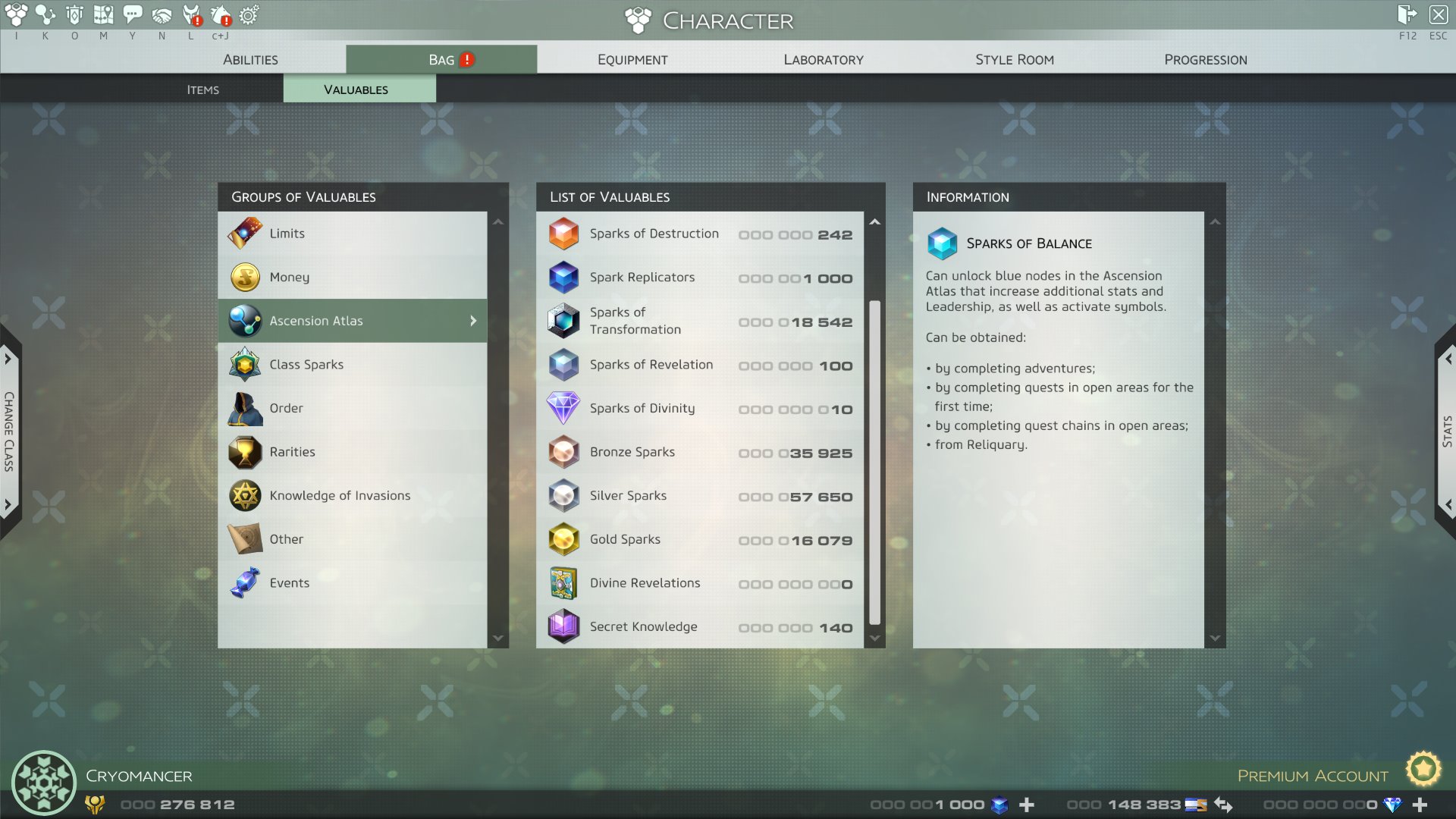Click the Premium Account label
The image size is (1456, 819).
[1313, 776]
